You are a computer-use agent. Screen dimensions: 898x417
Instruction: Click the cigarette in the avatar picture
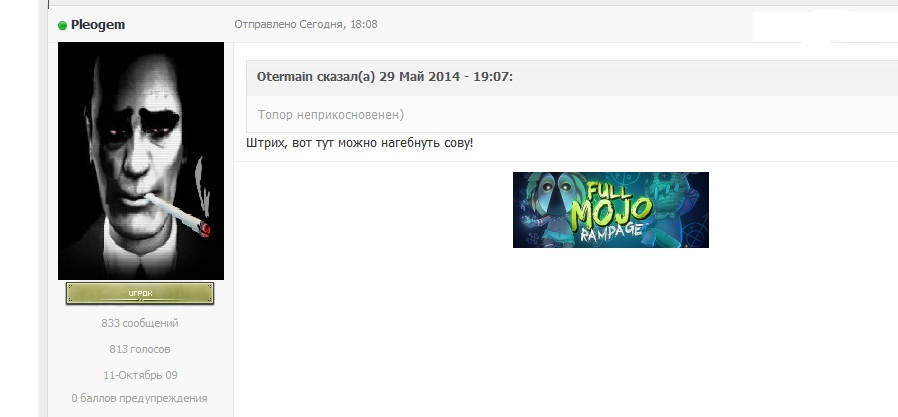coord(178,214)
